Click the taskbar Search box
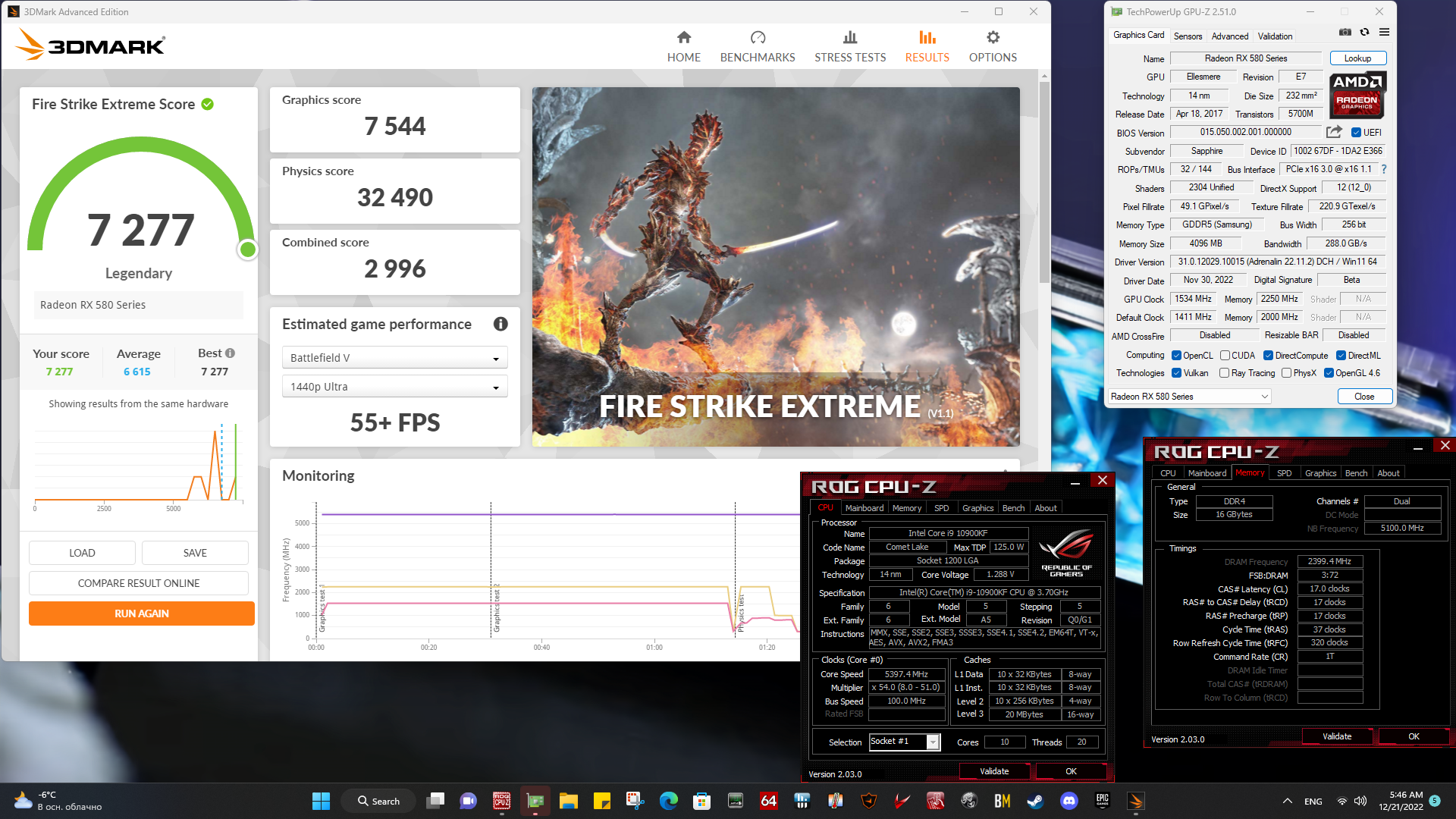 (378, 801)
